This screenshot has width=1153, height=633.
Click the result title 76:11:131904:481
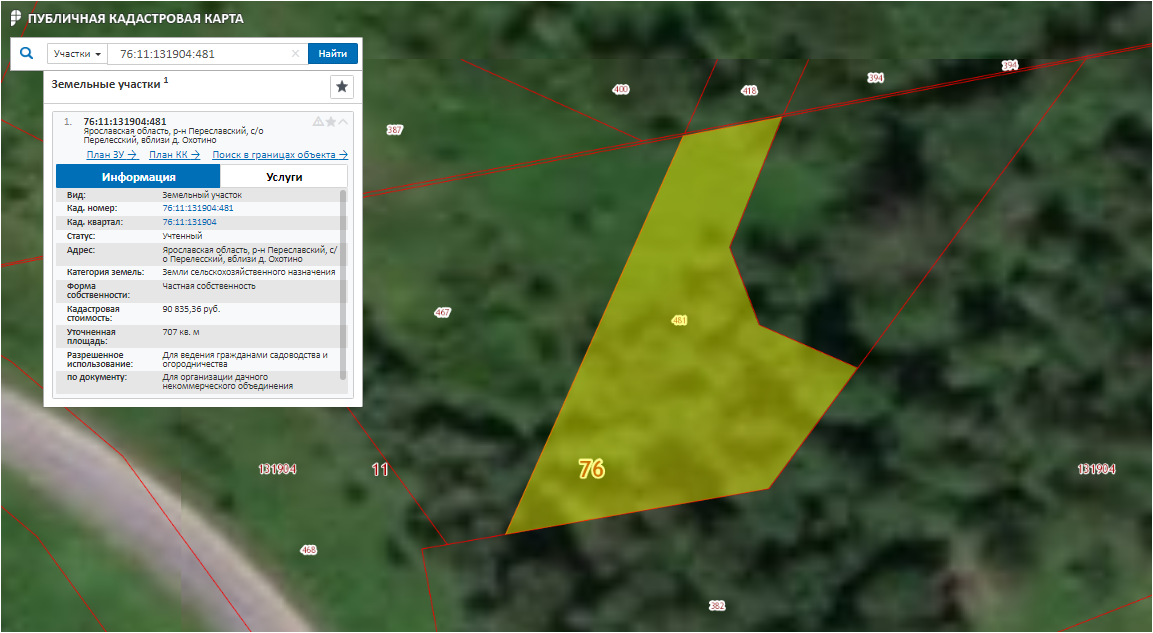click(125, 121)
